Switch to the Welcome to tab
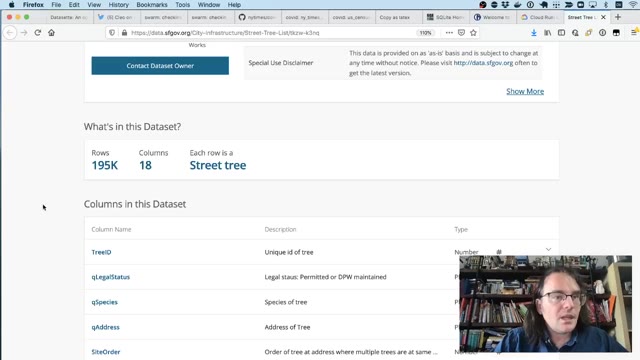 tap(492, 17)
